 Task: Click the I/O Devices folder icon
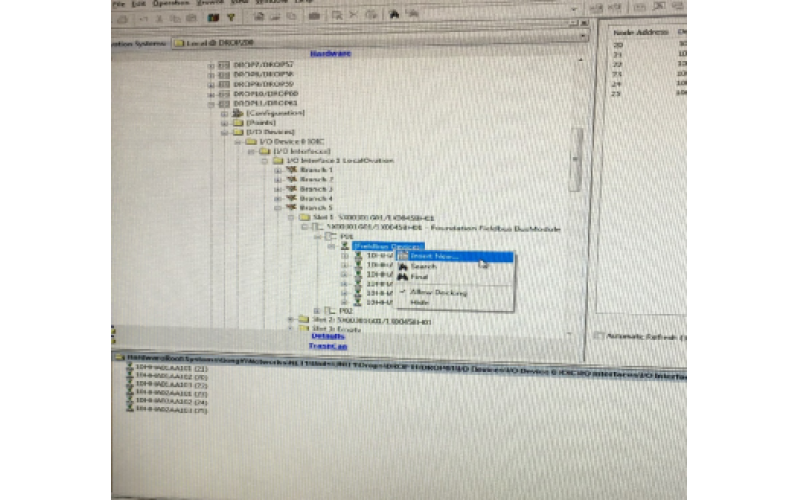pos(237,131)
